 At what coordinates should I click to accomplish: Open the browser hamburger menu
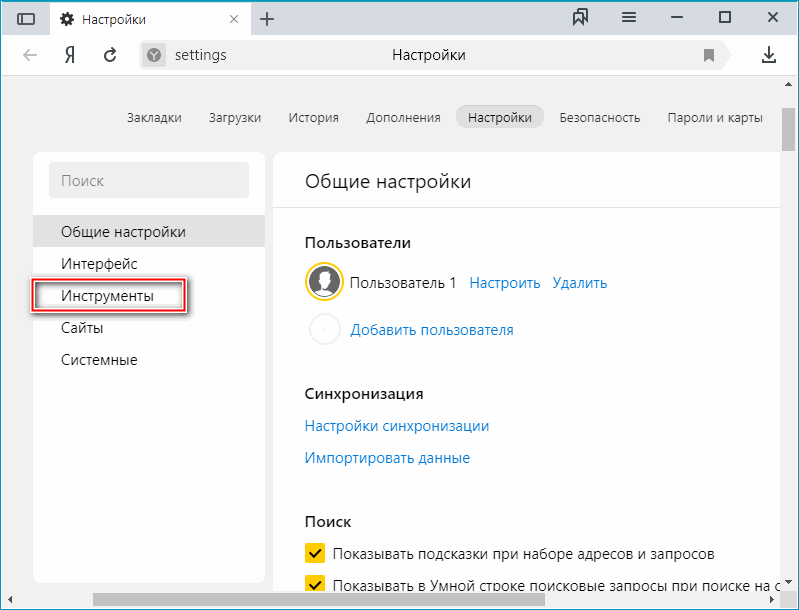tap(629, 18)
